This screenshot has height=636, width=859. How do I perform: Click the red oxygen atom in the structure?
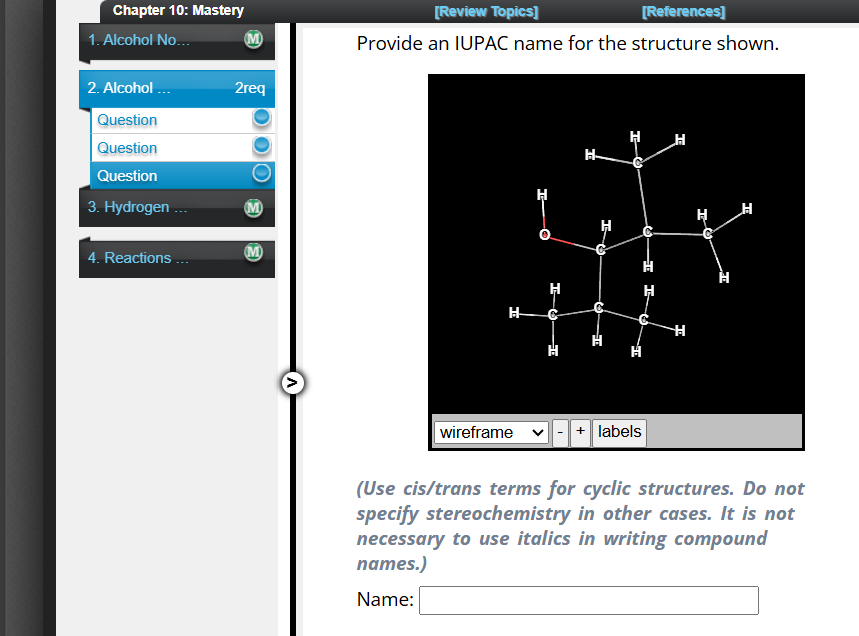point(545,234)
